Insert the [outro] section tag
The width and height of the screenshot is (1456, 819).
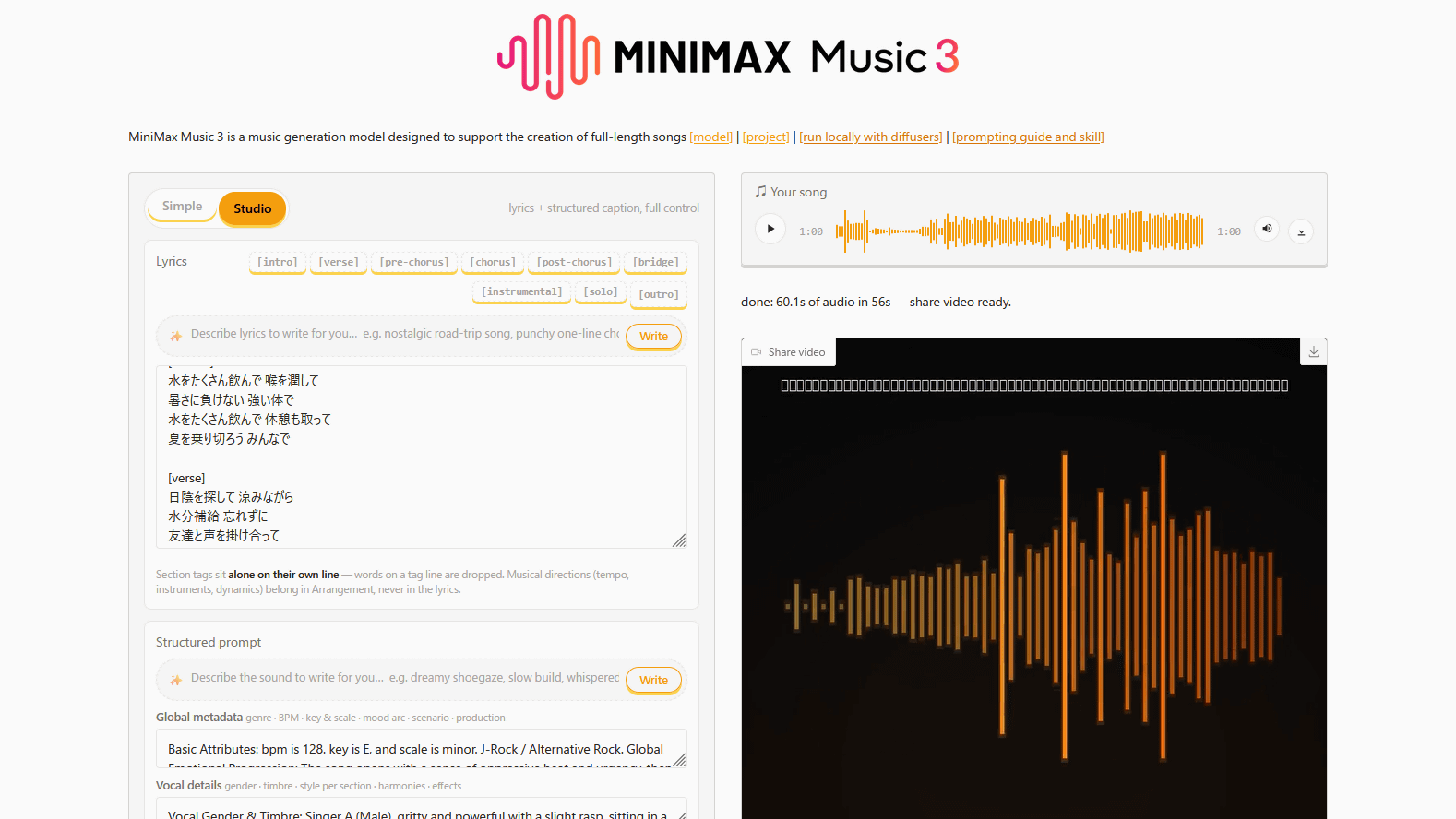659,295
